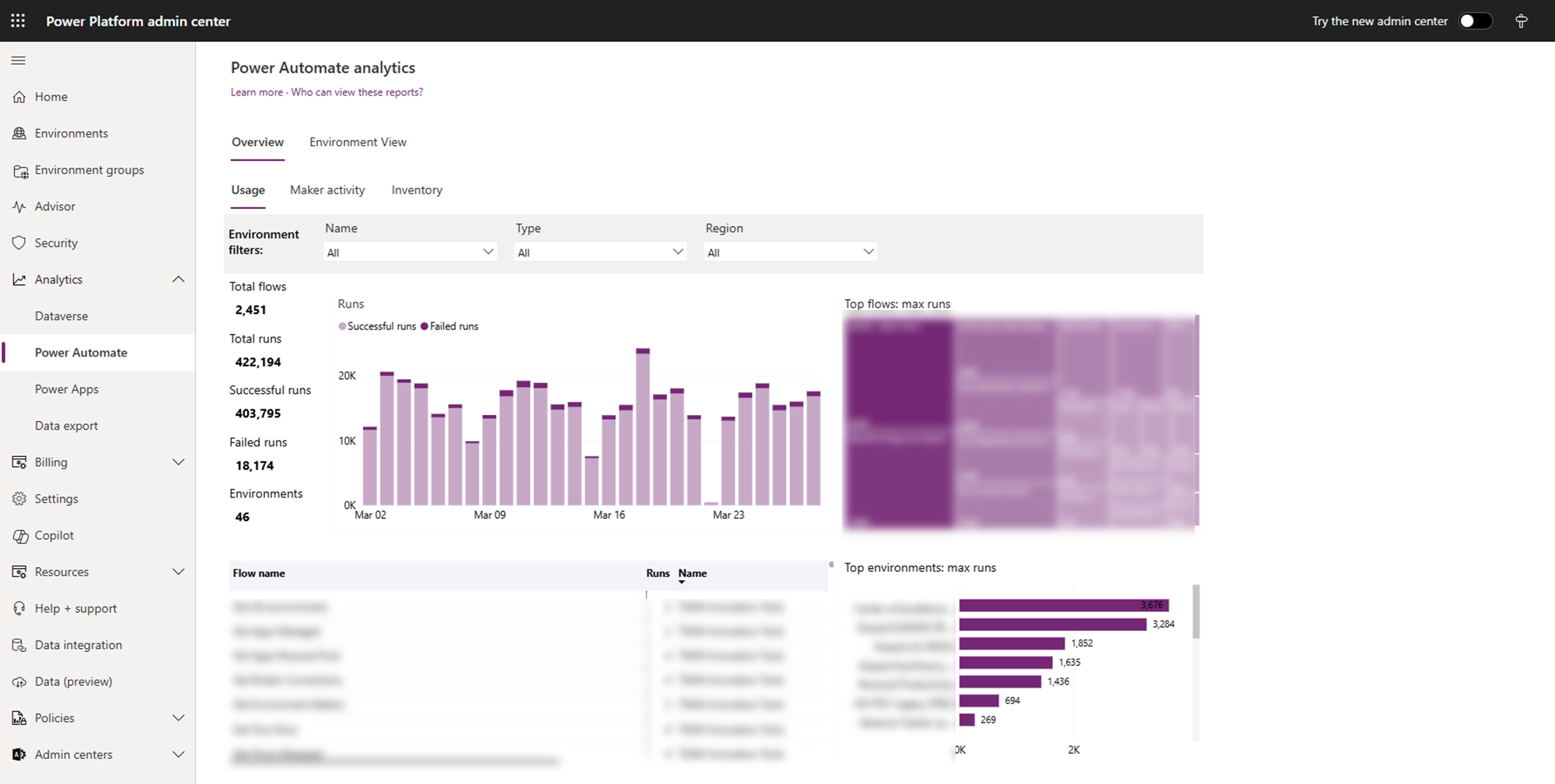This screenshot has width=1555, height=784.
Task: Open Help + support from sidebar
Action: pyautogui.click(x=98, y=608)
